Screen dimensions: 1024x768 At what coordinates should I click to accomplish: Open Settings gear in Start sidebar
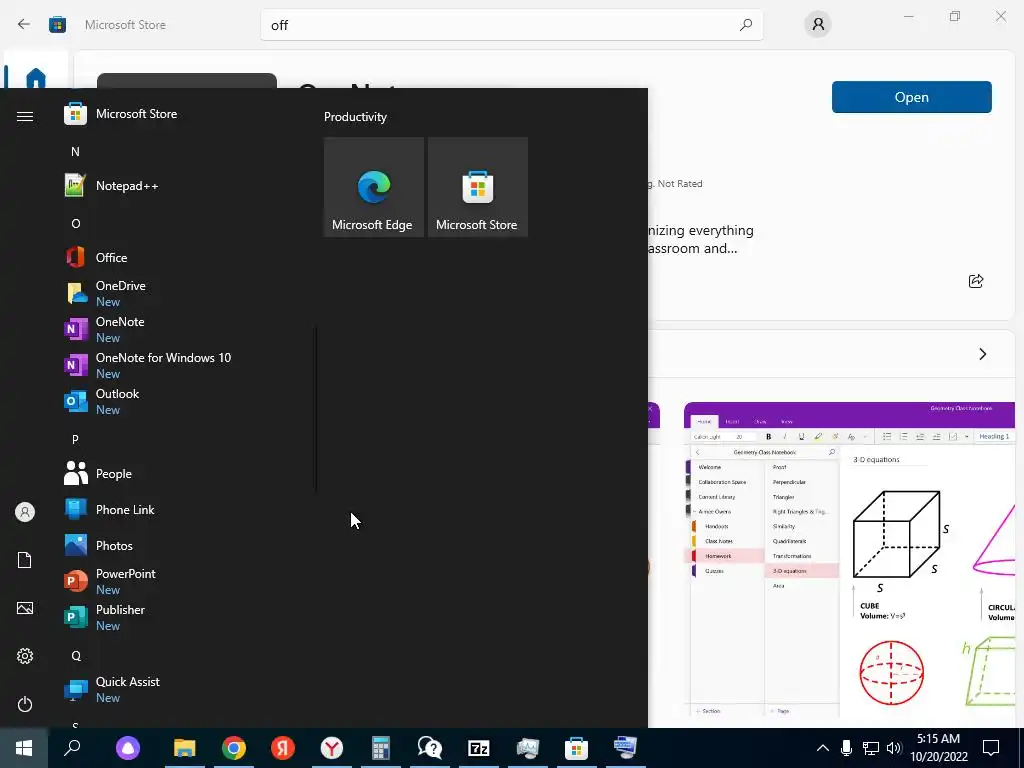click(25, 656)
